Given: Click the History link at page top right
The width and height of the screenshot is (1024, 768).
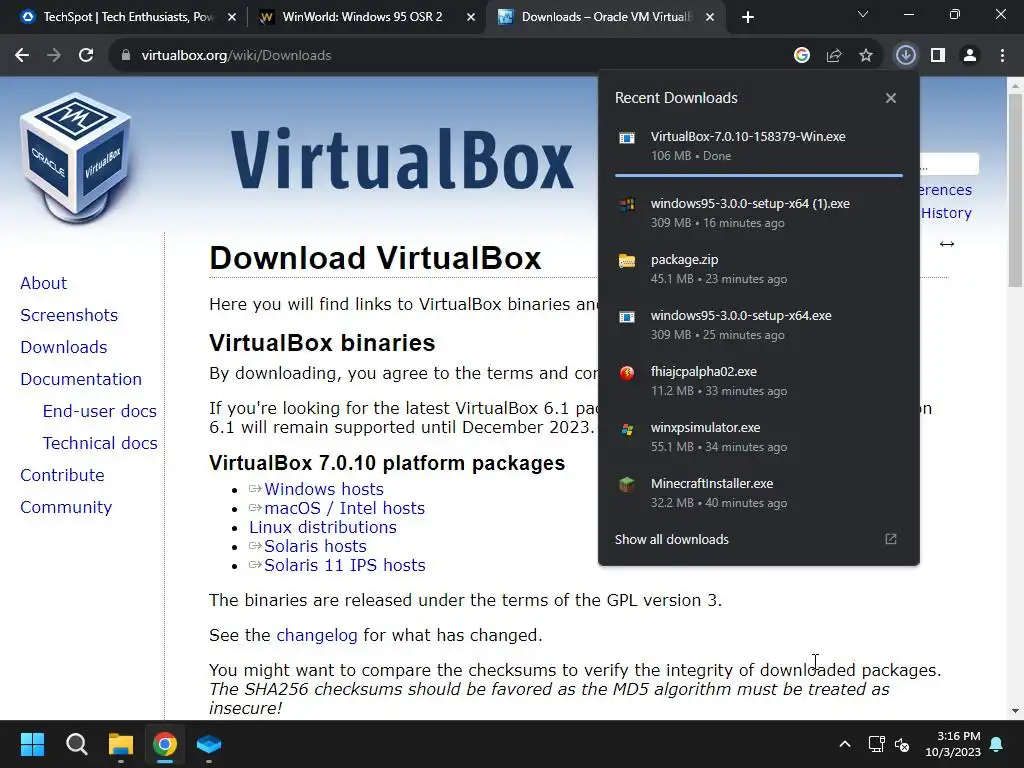Looking at the screenshot, I should tap(946, 213).
